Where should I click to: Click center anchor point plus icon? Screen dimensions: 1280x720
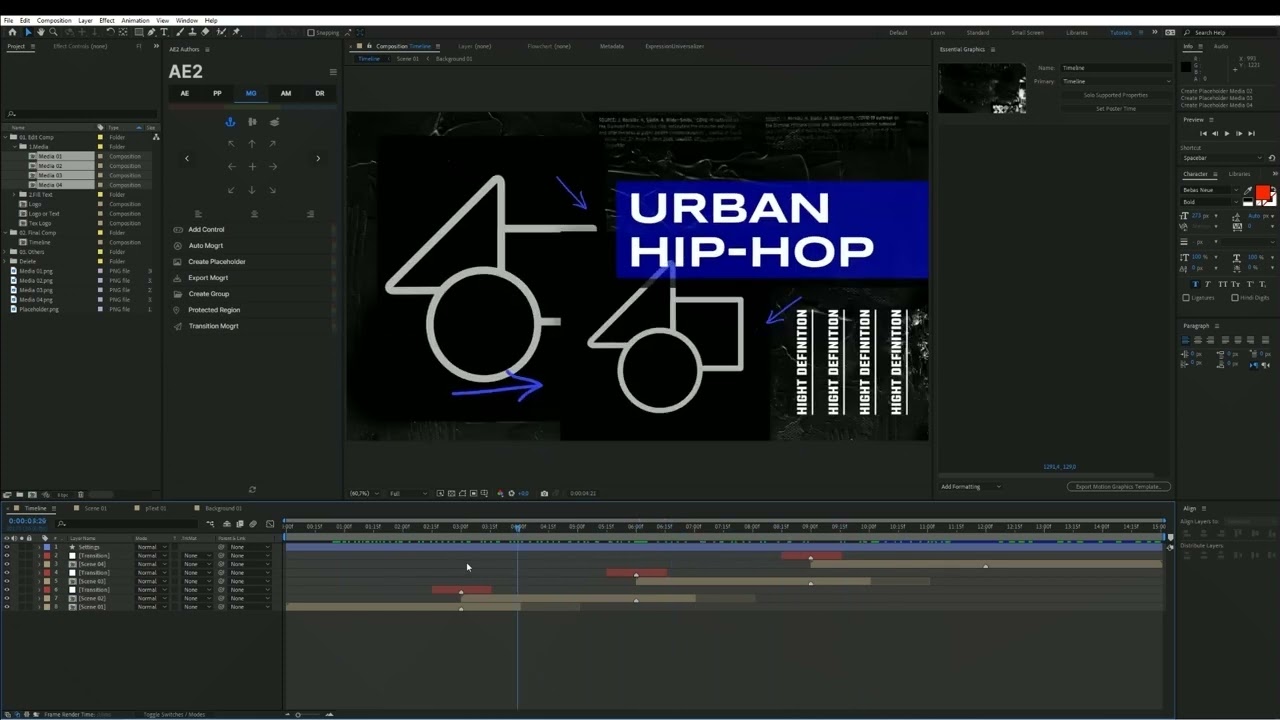point(252,167)
